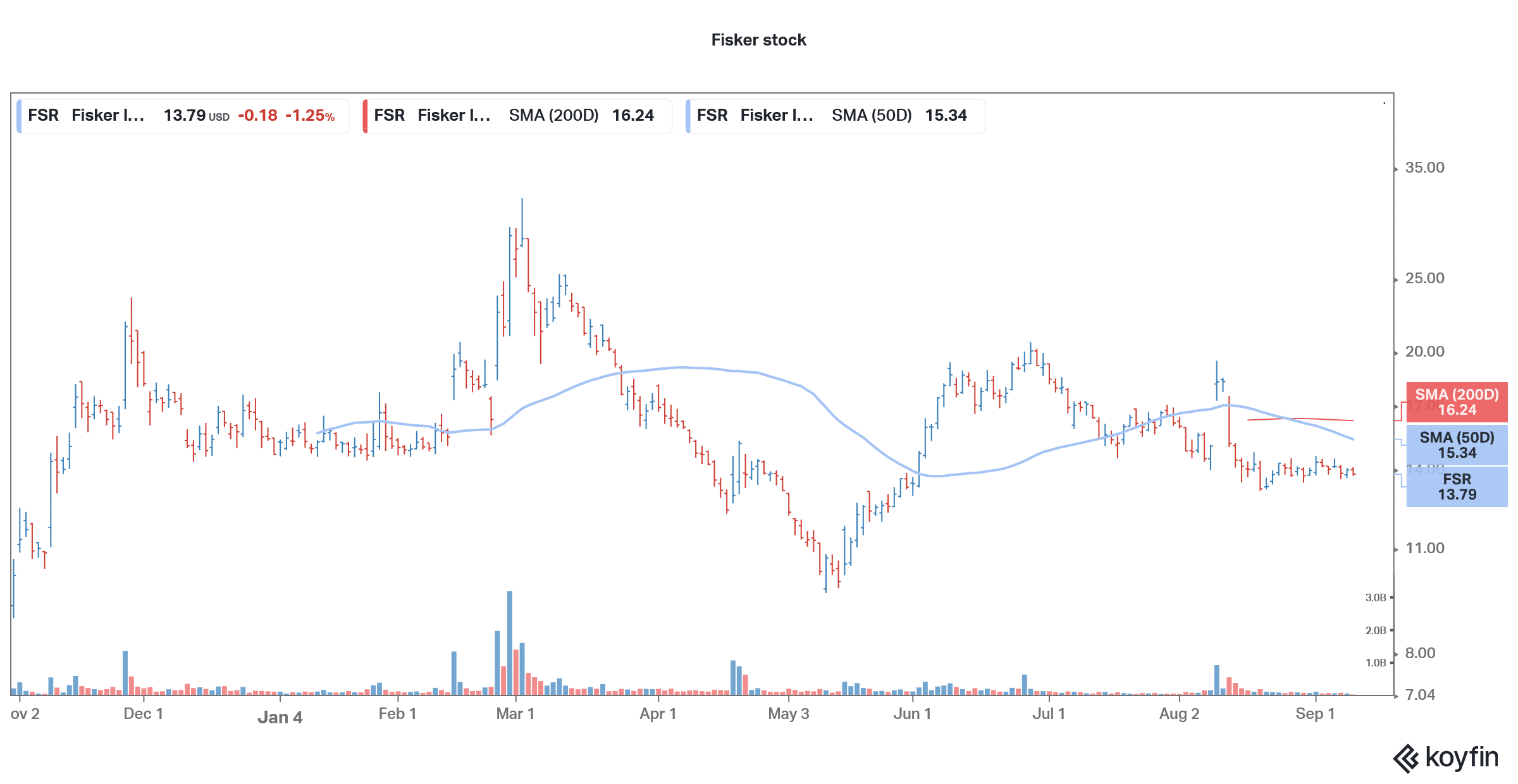The height and width of the screenshot is (784, 1518).
Task: Click the SMA (50D) 15.34 axis tag
Action: pyautogui.click(x=1457, y=445)
